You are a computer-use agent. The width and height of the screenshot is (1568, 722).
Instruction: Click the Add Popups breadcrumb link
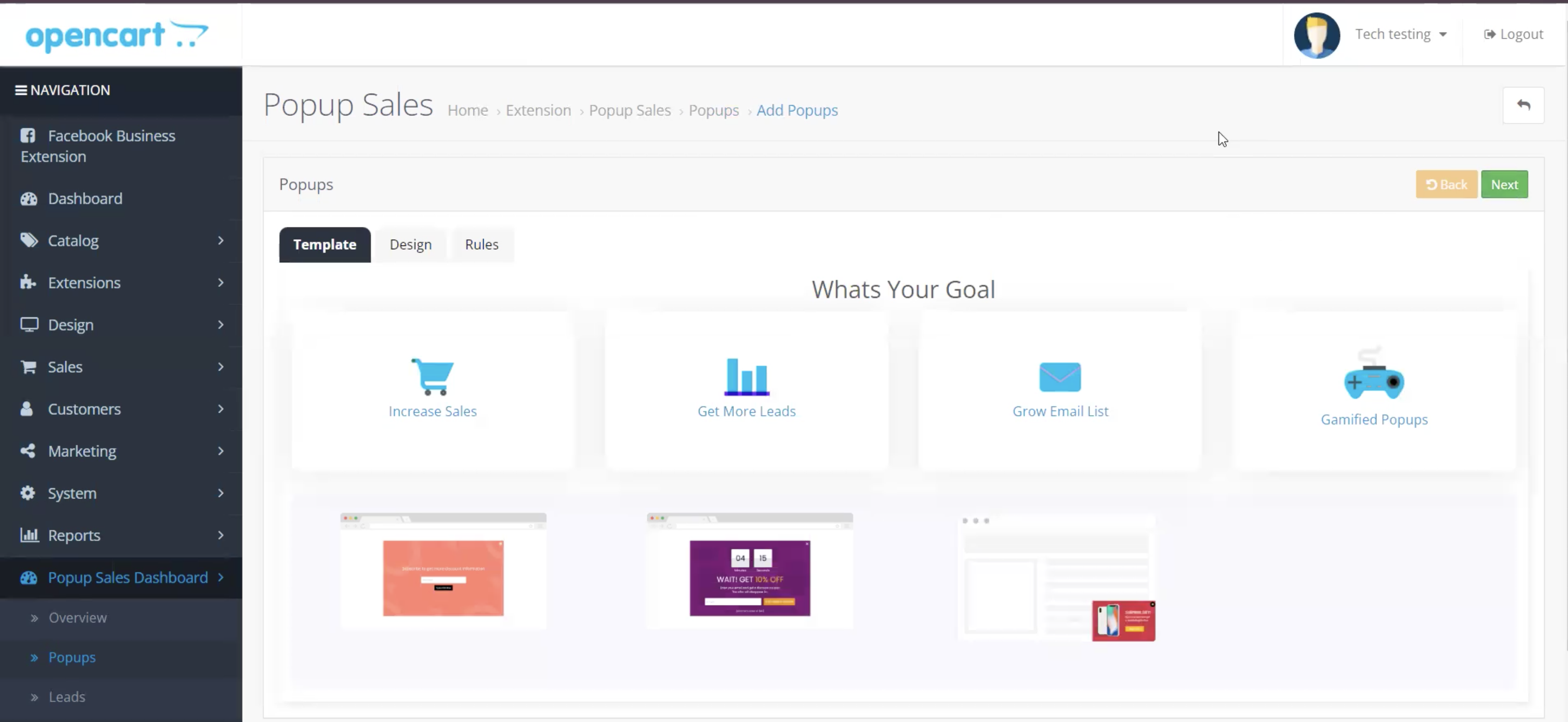797,110
